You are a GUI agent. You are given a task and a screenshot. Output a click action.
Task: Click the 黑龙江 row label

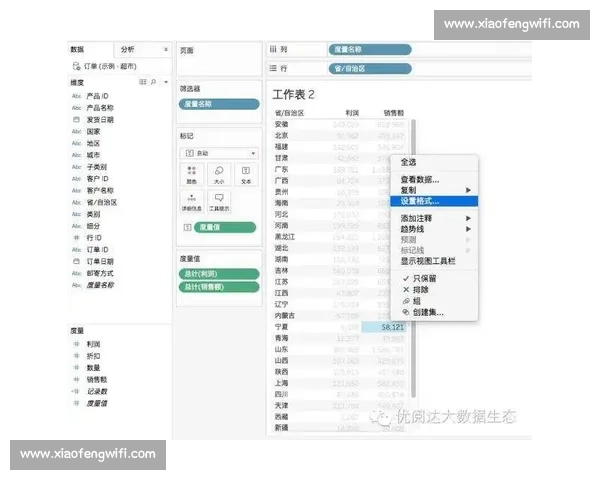[x=285, y=237]
